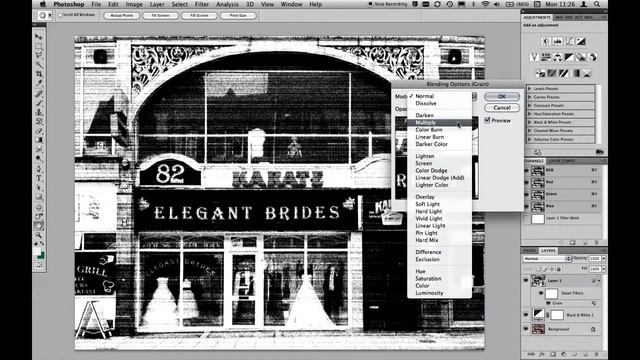640x360 pixels.
Task: Select the Gradient tool
Action: pyautogui.click(x=39, y=140)
